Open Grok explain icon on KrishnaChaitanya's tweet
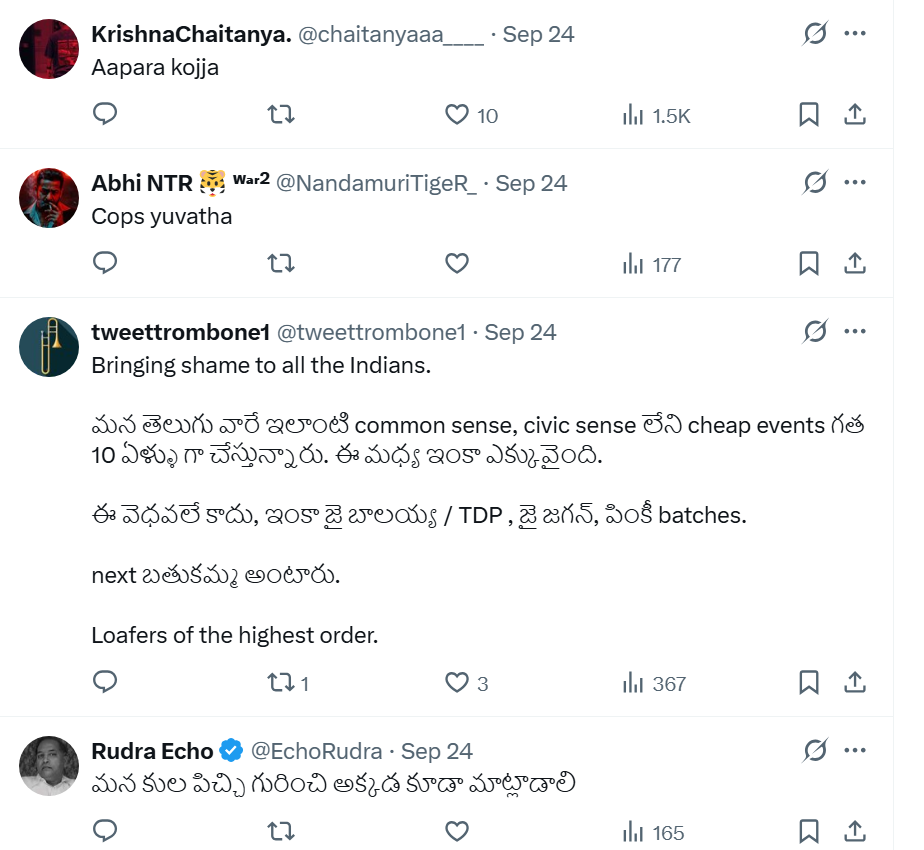Screen dimensions: 924x850 [815, 34]
